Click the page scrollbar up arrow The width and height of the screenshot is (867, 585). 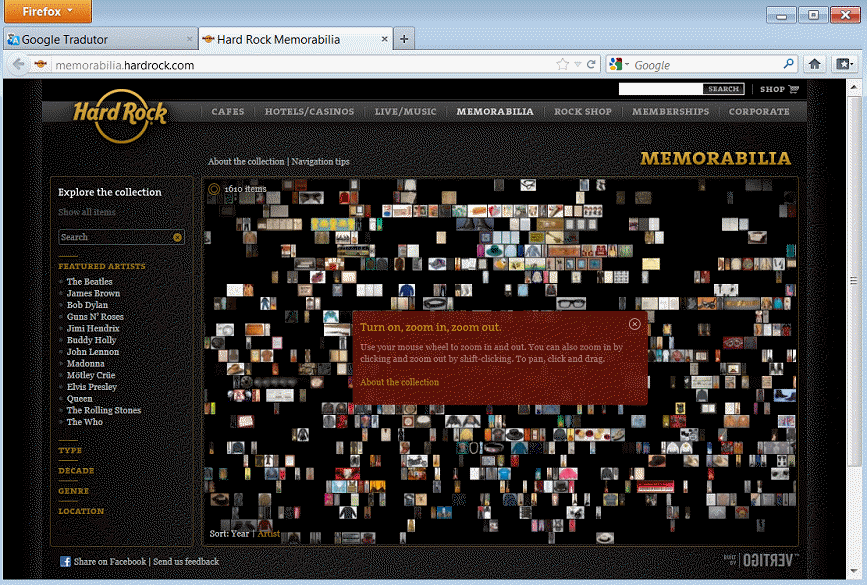click(854, 87)
